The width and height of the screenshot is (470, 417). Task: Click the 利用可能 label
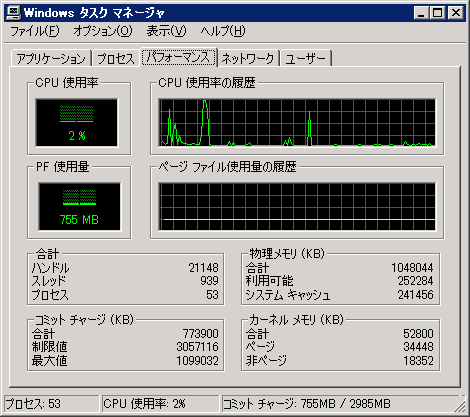(269, 281)
